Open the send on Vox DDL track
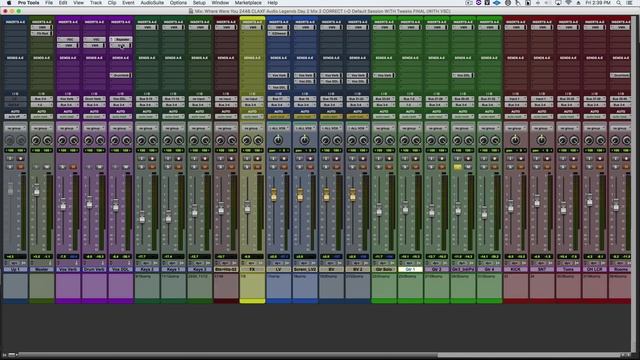Viewport: 640px width, 360px height. click(120, 75)
